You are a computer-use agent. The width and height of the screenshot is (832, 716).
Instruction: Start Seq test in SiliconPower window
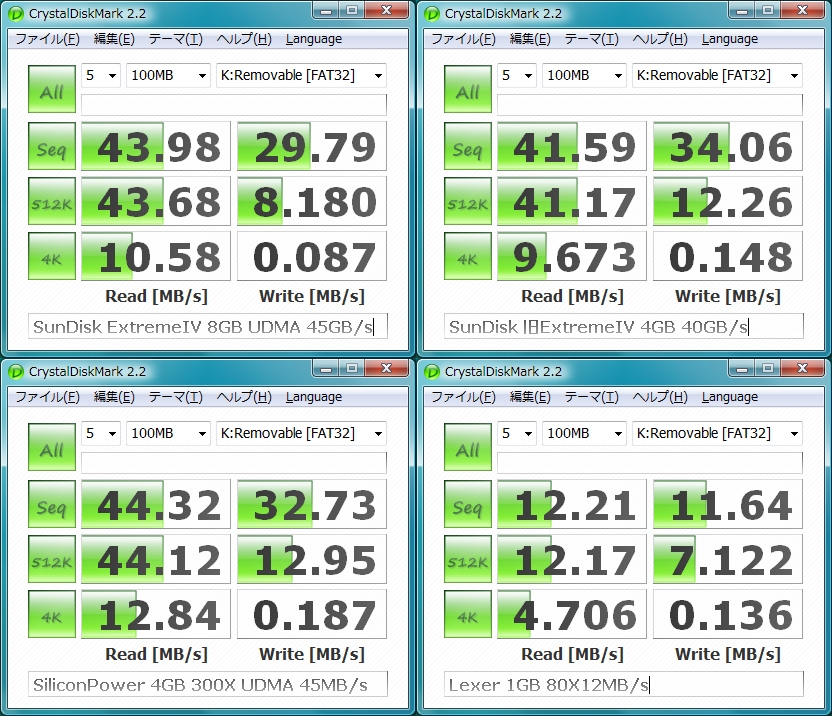pos(51,504)
